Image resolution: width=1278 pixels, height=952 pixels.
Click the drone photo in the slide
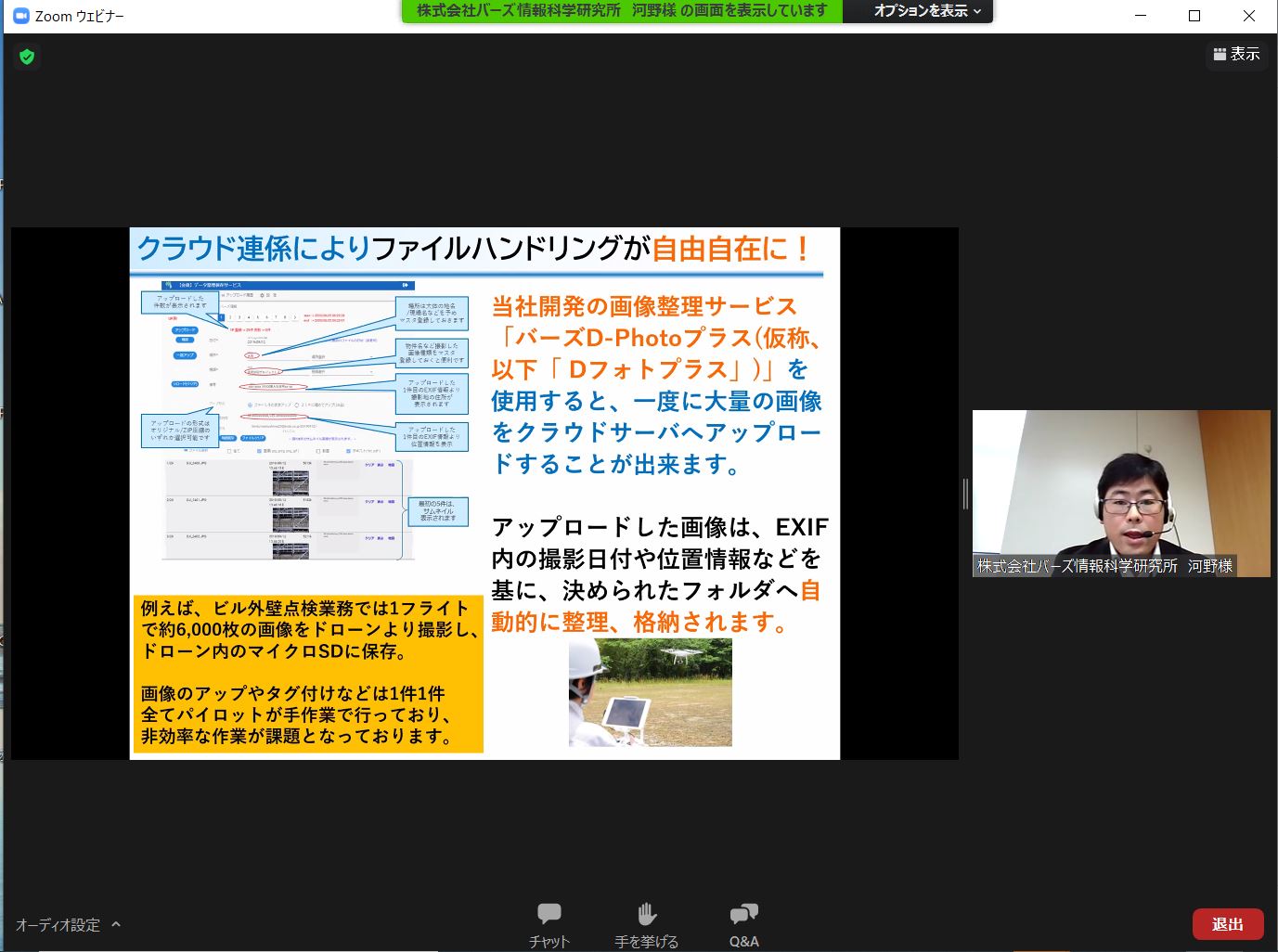coord(650,692)
